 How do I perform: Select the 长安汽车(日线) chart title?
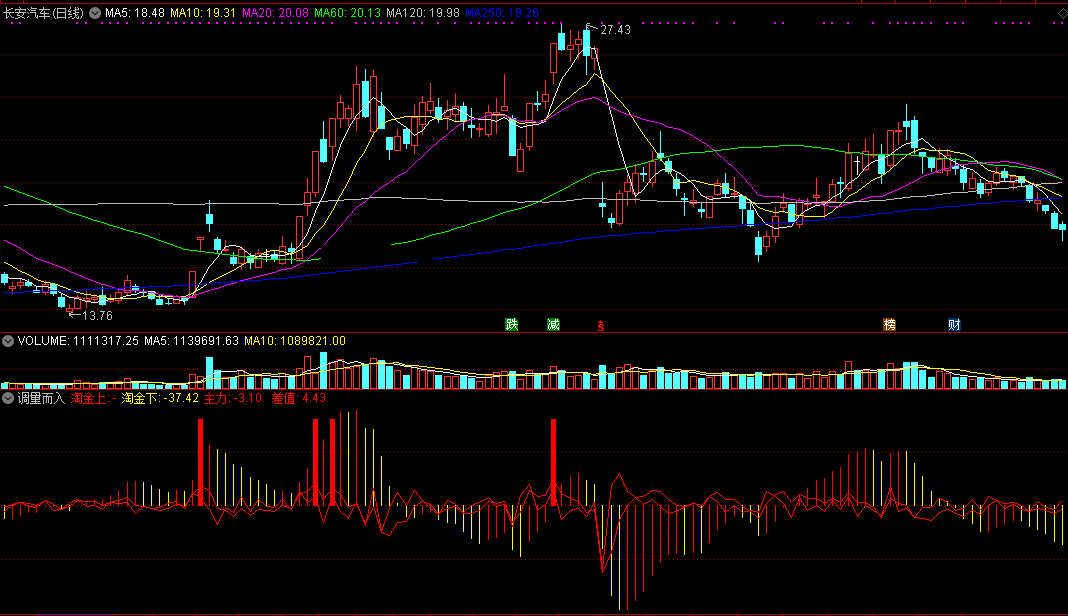tap(43, 13)
